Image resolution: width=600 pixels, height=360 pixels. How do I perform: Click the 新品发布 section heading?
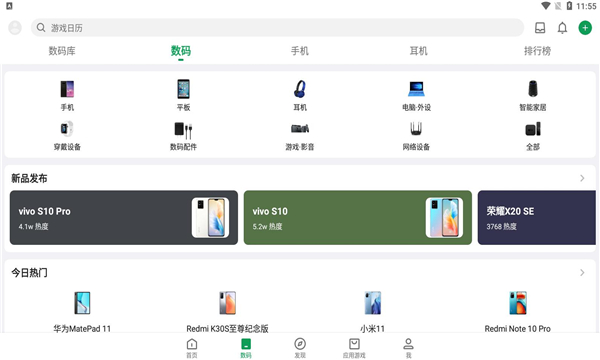(29, 178)
